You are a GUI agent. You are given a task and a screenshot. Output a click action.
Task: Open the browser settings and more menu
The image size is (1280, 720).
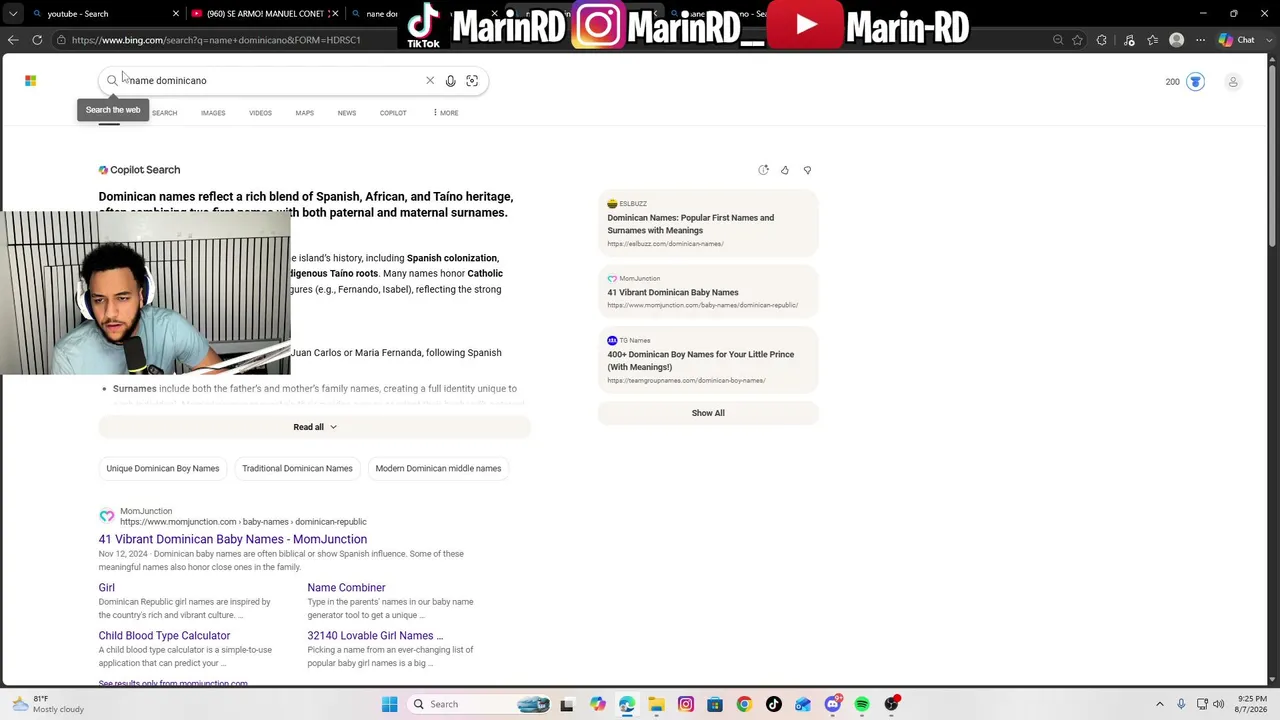[x=1200, y=40]
